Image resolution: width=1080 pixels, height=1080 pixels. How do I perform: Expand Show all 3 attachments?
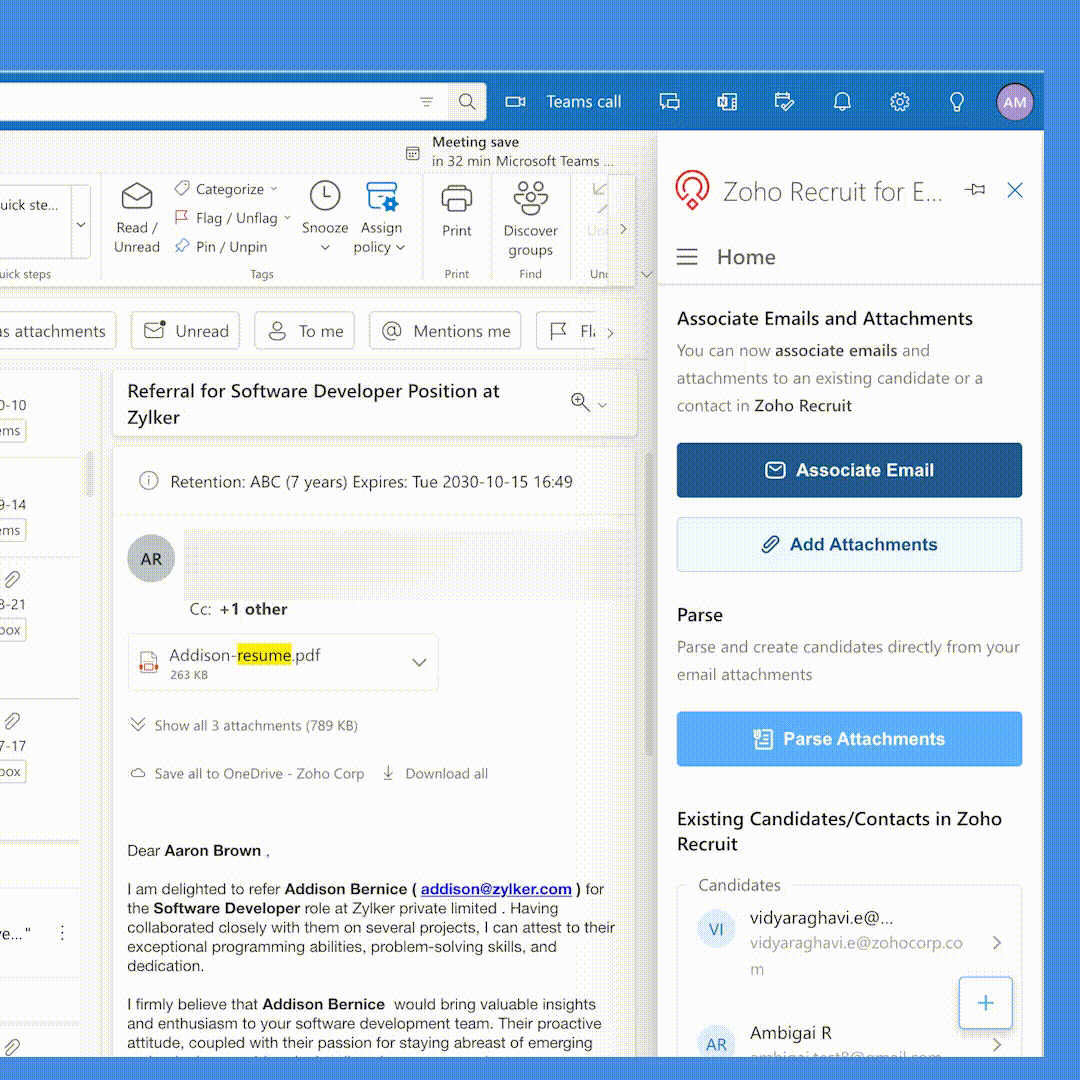click(x=245, y=725)
